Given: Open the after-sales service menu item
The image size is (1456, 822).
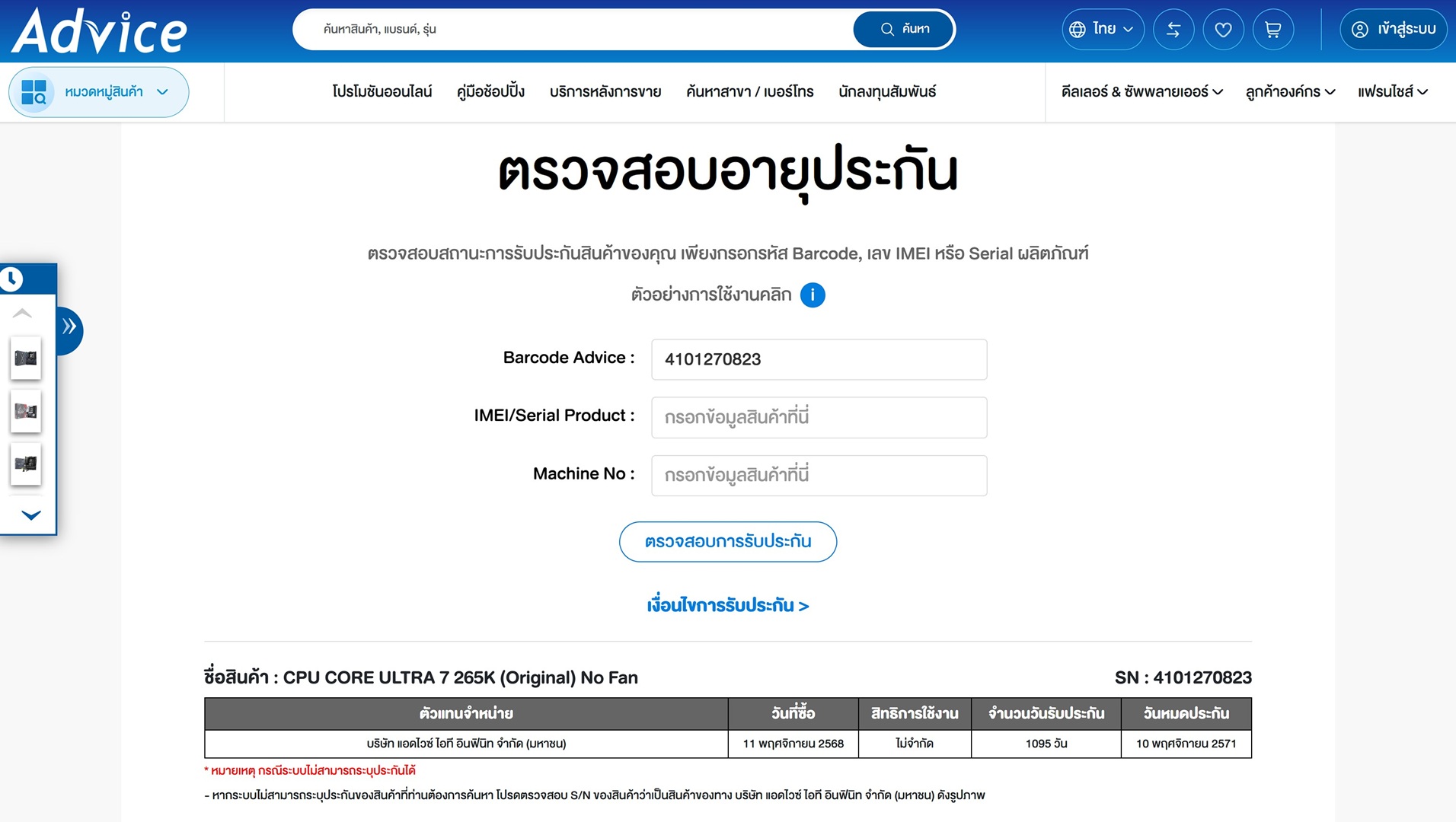Looking at the screenshot, I should 605,92.
